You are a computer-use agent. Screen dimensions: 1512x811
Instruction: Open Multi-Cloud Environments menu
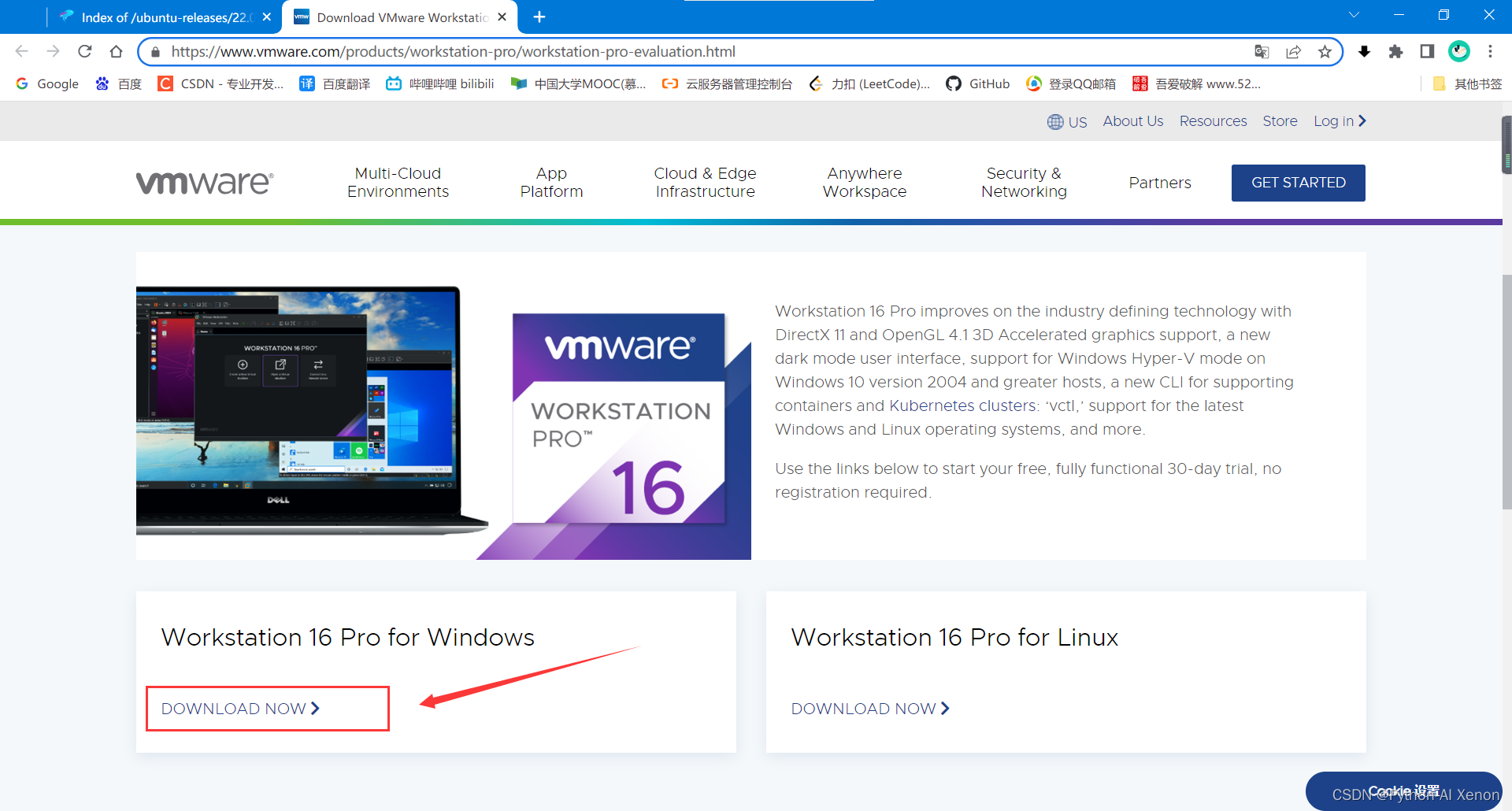pos(398,183)
